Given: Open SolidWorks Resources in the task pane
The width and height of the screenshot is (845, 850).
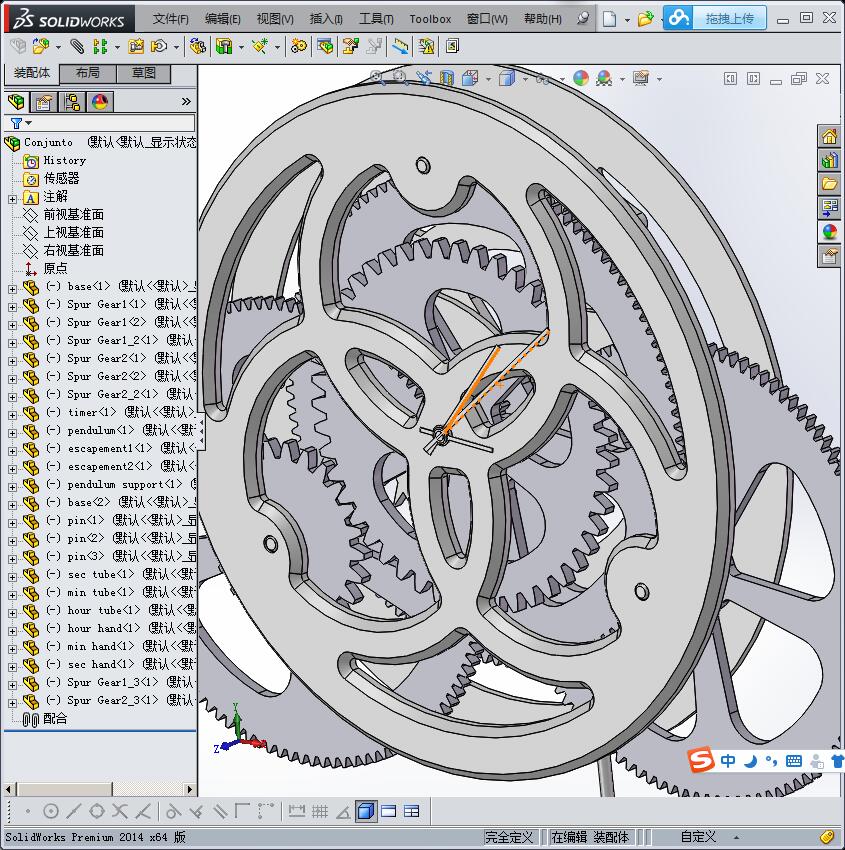Looking at the screenshot, I should pyautogui.click(x=829, y=137).
